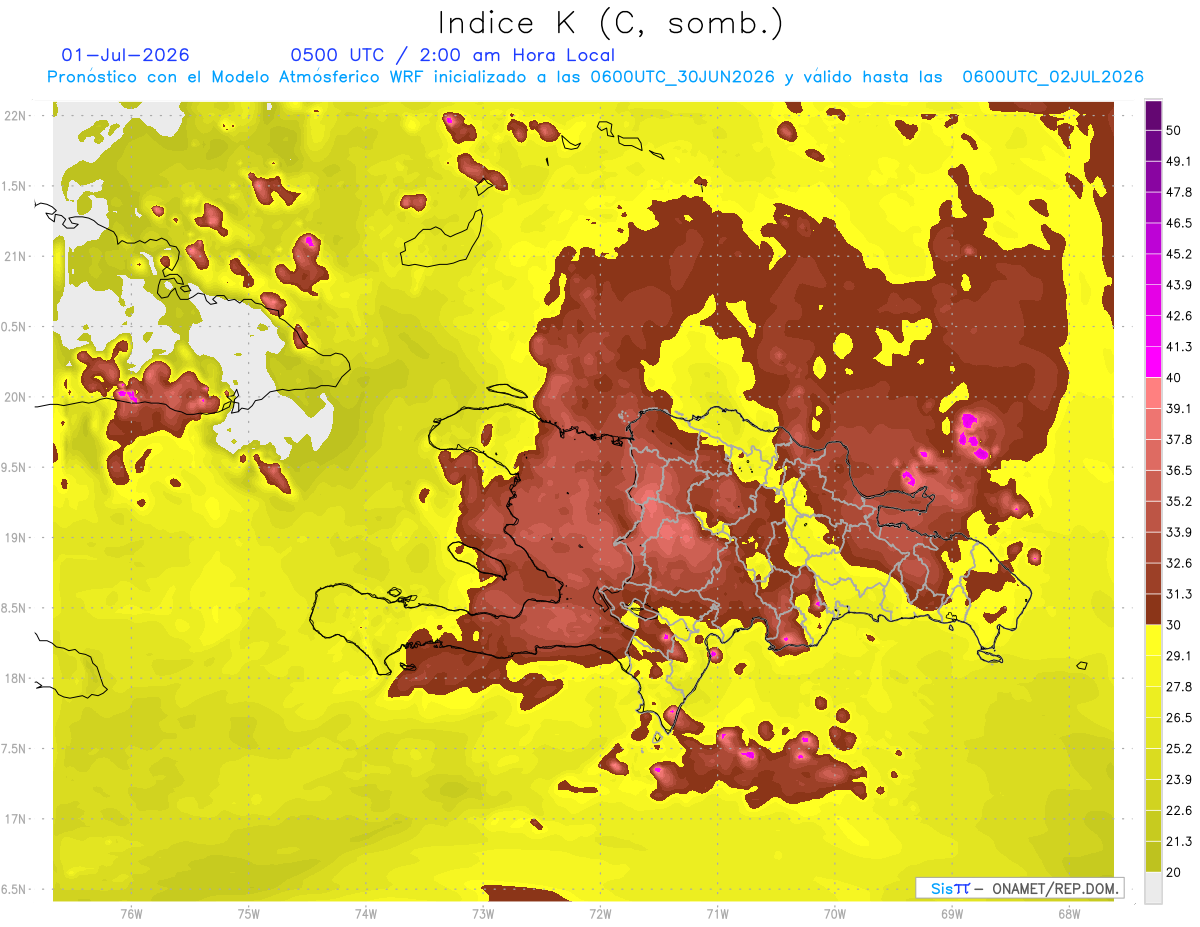Click the '36.5' color scale value

(x=1179, y=470)
